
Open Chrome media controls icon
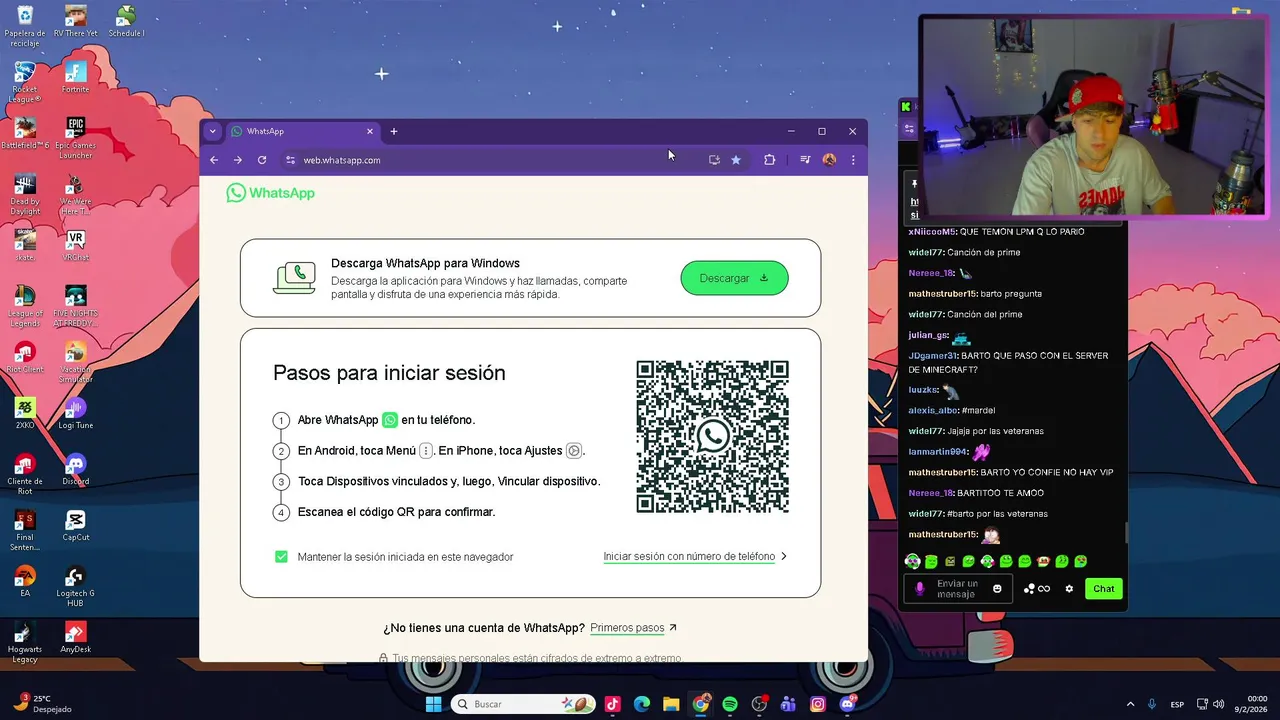click(x=805, y=160)
